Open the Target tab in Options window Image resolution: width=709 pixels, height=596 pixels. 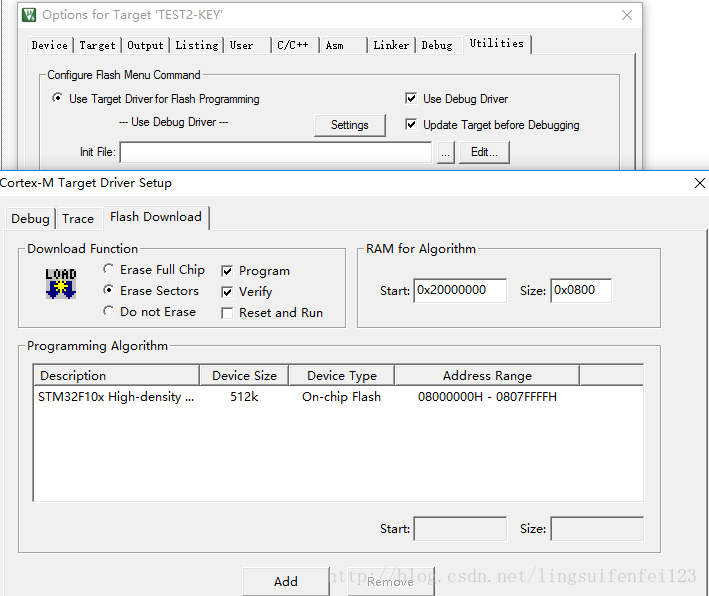[98, 45]
